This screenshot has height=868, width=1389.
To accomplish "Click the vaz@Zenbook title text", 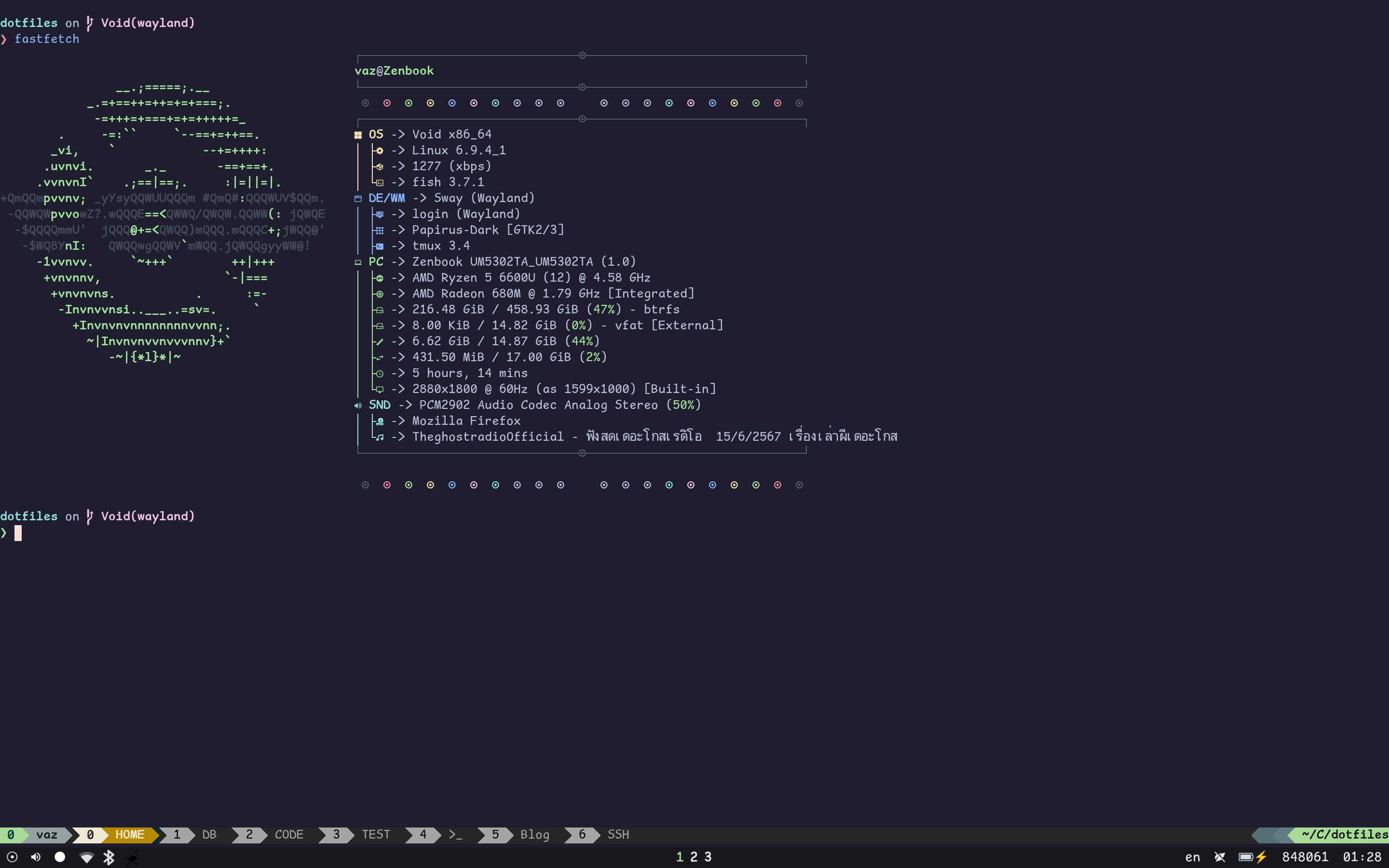I will tap(395, 70).
